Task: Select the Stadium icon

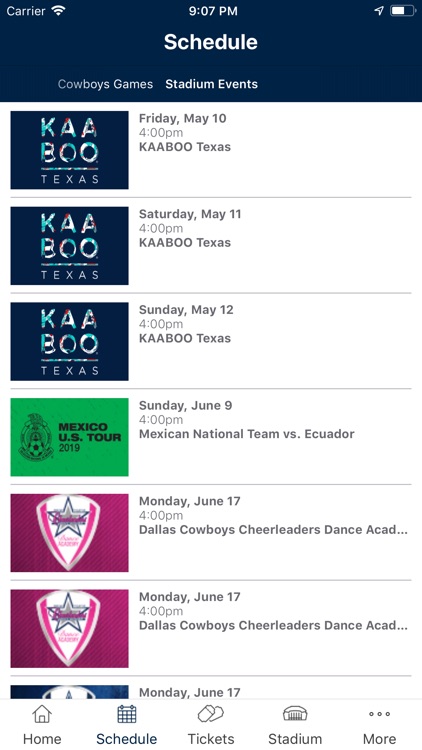Action: point(295,714)
